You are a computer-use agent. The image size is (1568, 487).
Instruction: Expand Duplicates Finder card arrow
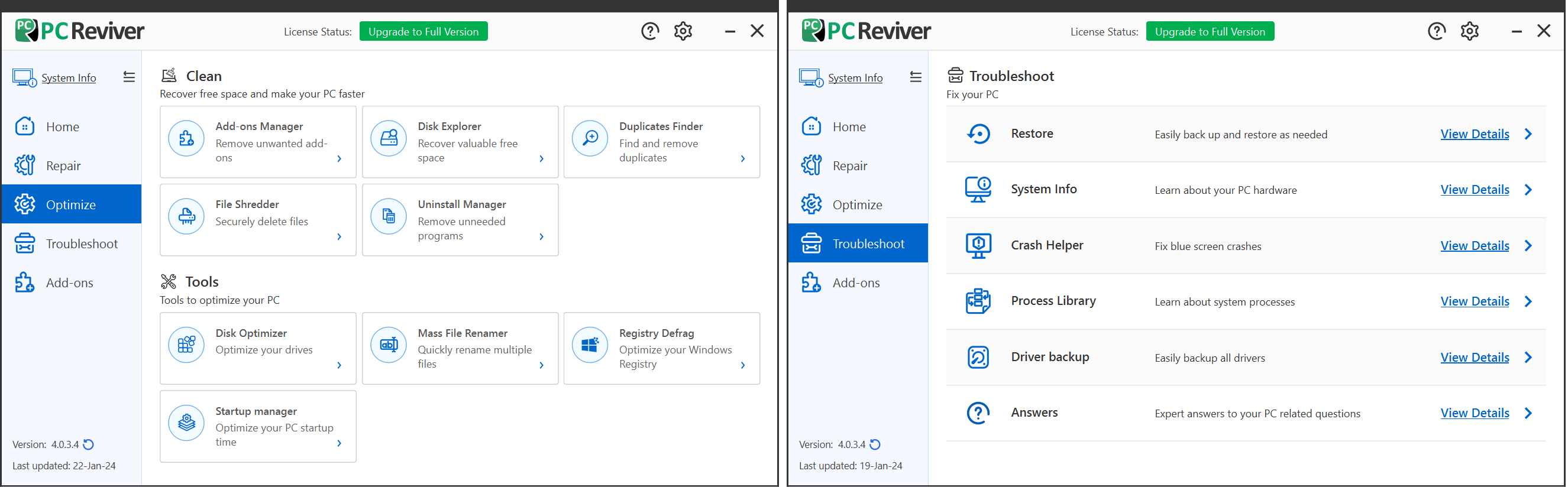coord(743,158)
